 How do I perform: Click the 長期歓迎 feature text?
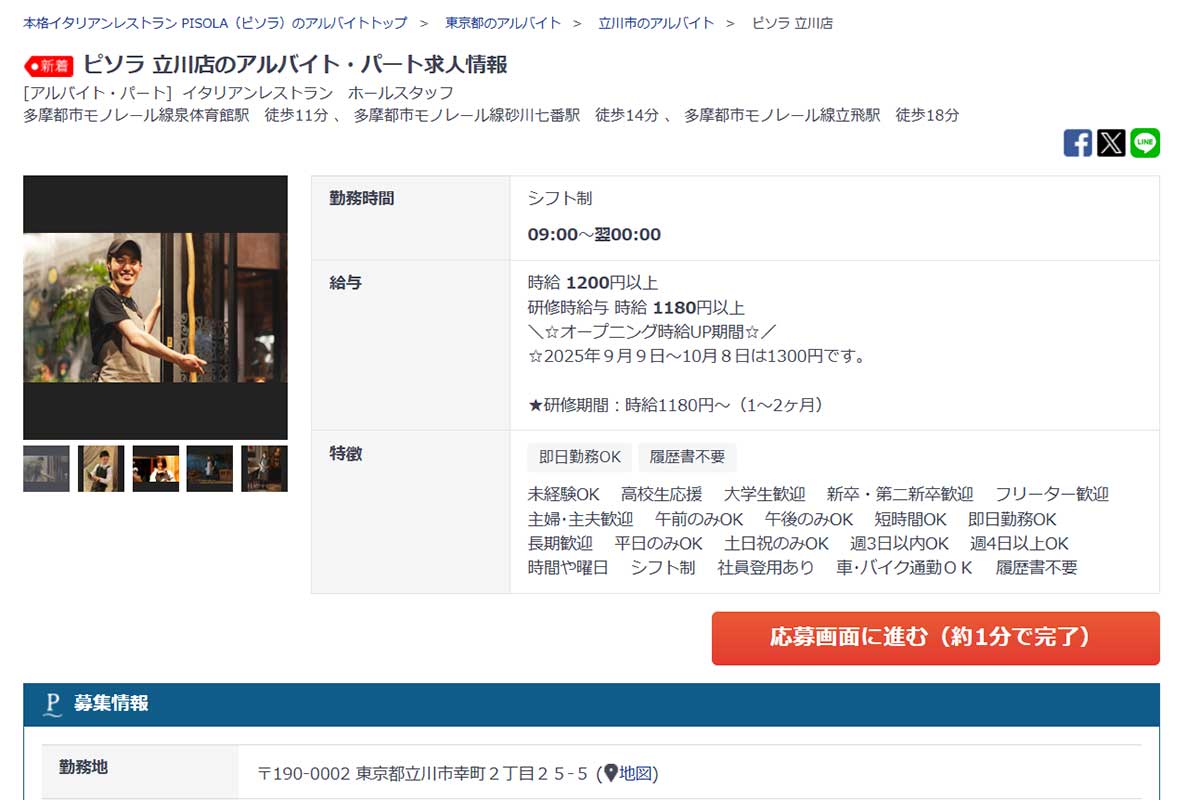(x=560, y=543)
